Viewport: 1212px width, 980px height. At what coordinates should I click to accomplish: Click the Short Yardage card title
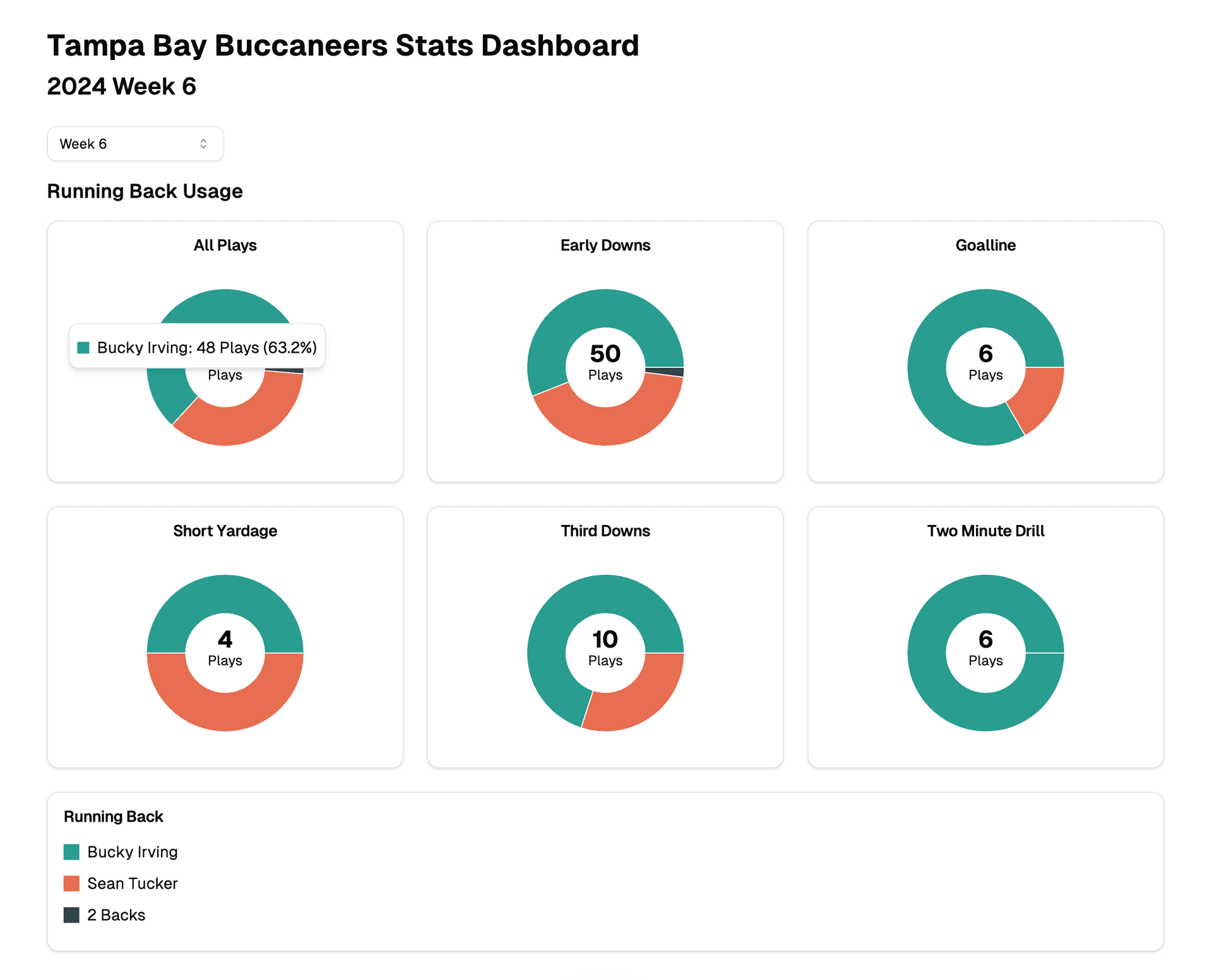[x=225, y=531]
